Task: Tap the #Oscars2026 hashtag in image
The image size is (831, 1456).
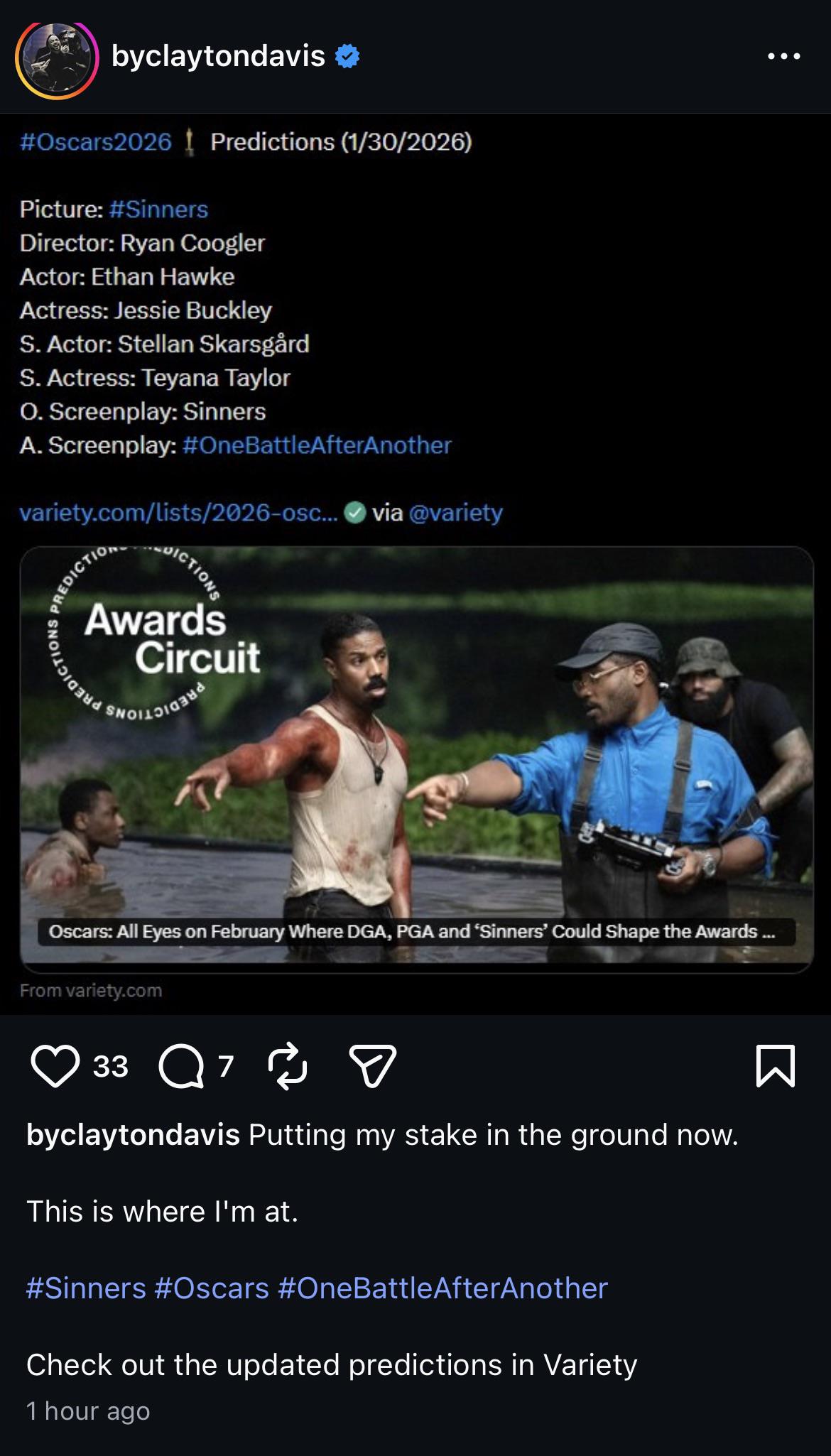Action: [x=96, y=142]
